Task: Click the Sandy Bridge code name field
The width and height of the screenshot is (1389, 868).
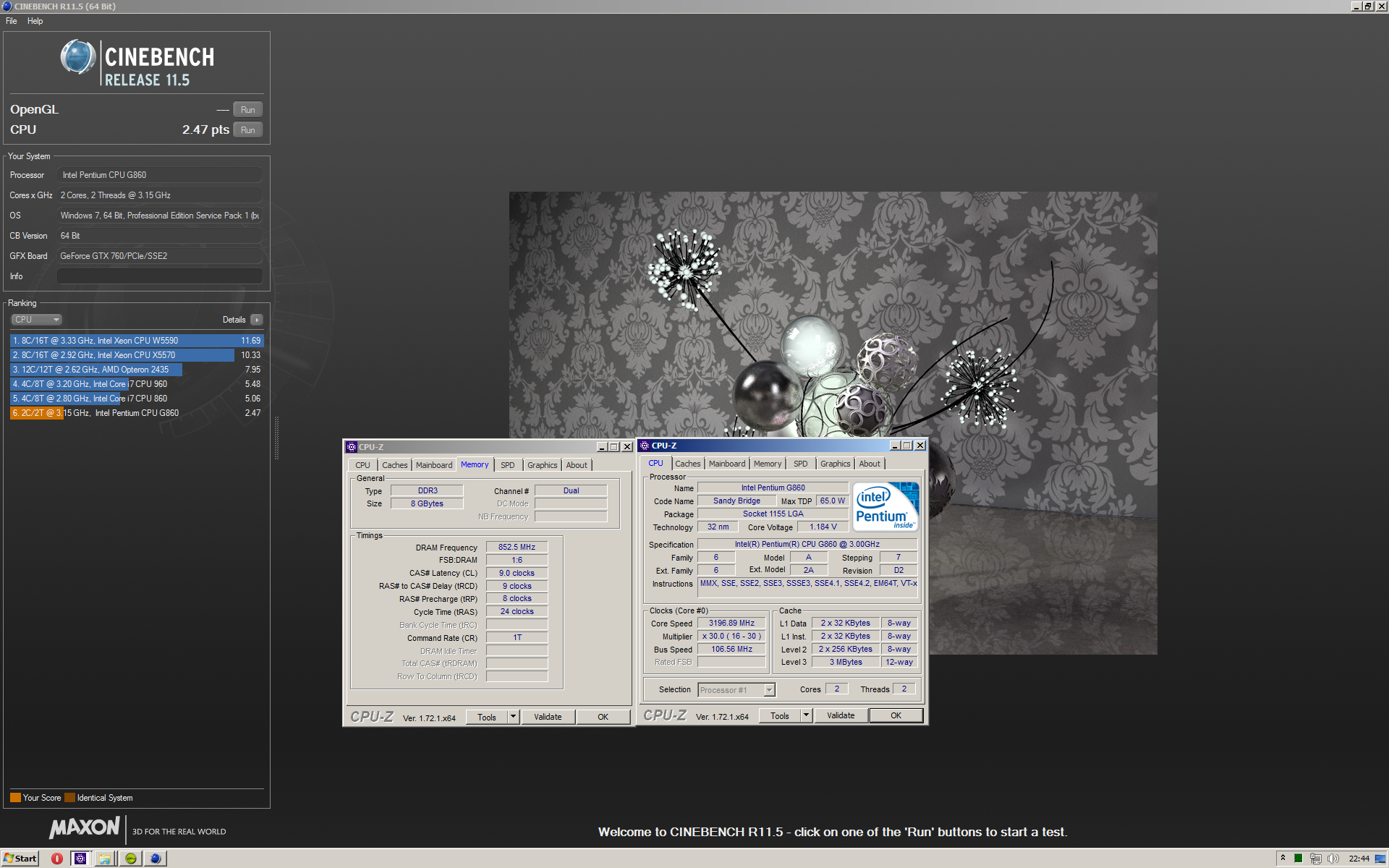Action: pyautogui.click(x=736, y=501)
